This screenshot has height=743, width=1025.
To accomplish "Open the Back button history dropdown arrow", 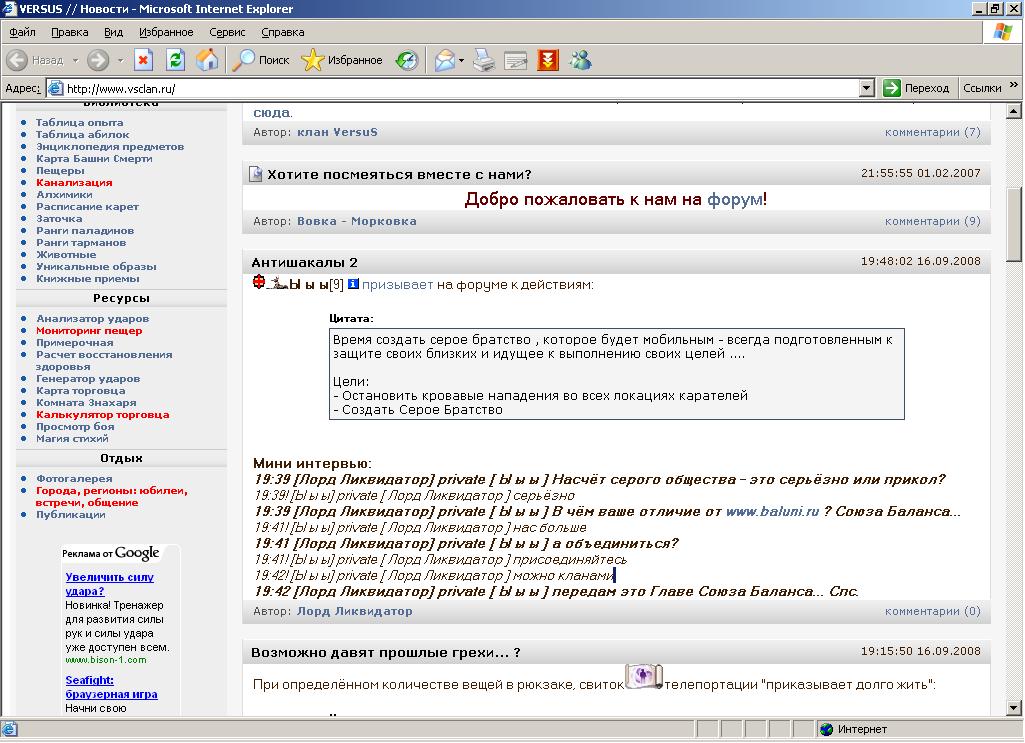I will tap(74, 60).
